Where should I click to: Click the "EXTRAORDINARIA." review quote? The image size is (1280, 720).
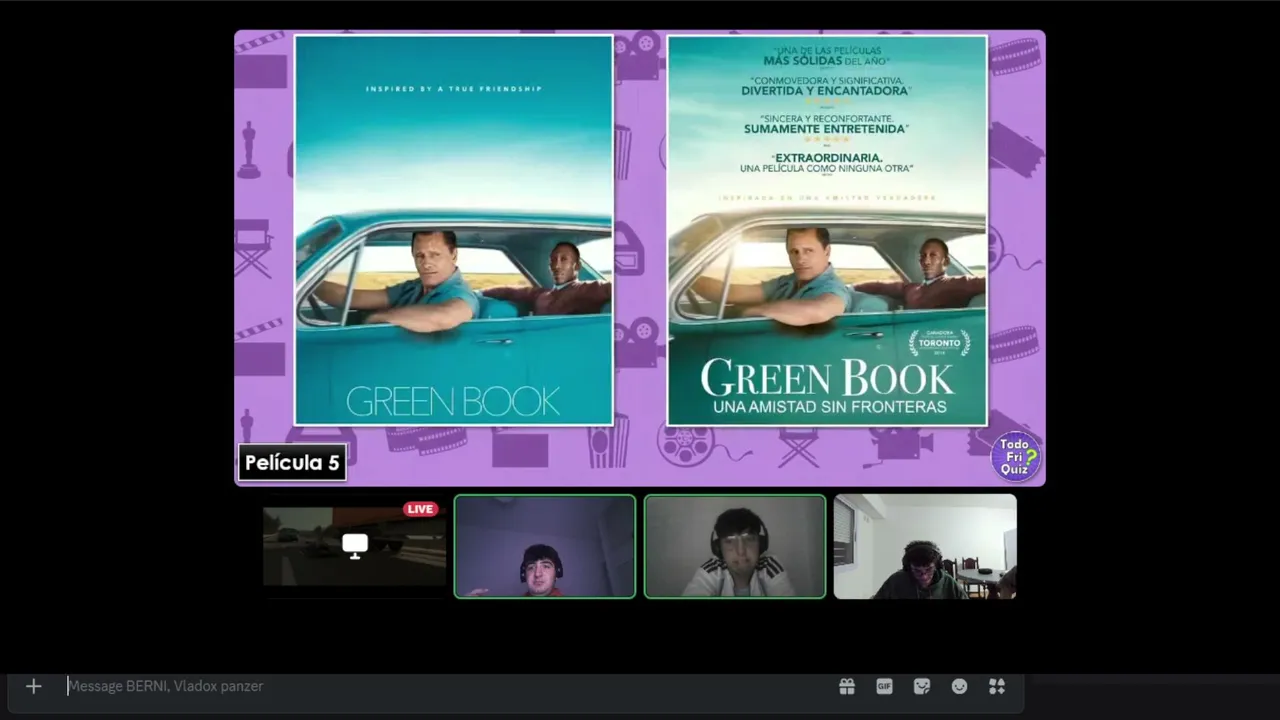pos(827,158)
